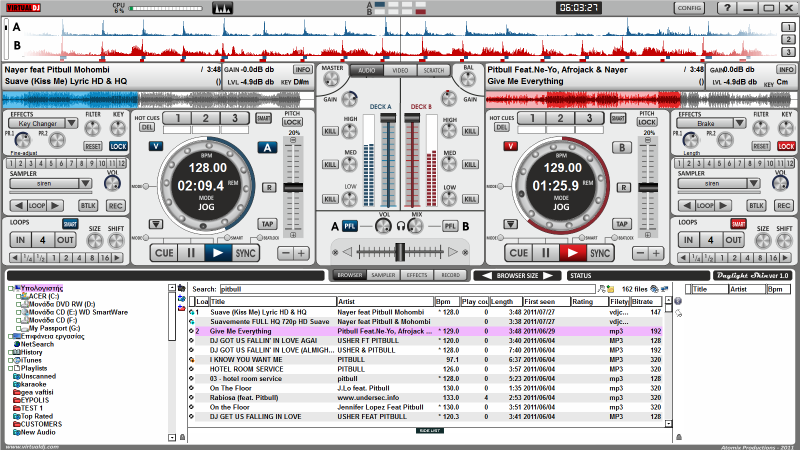Switch mixer to the AUDIO tab
Screen dimensions: 800x450
366,70
